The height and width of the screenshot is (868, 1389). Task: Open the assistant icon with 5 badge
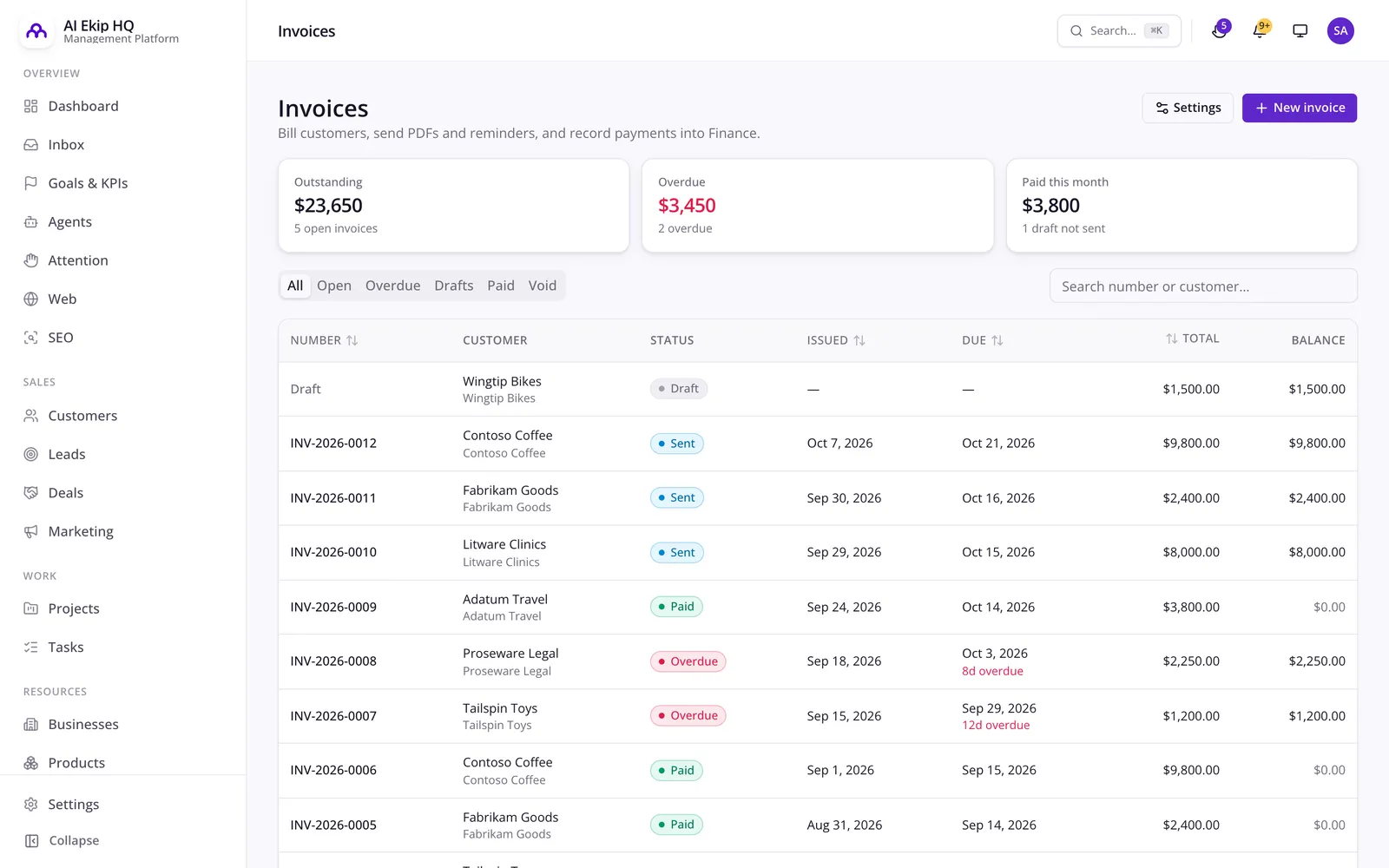click(x=1220, y=30)
